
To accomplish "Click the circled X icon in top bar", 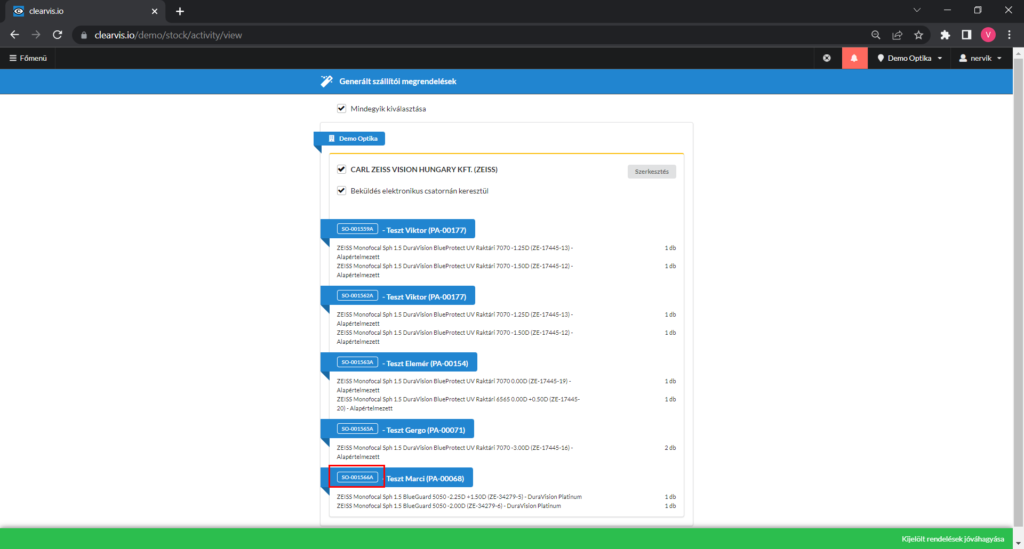I will [x=826, y=58].
